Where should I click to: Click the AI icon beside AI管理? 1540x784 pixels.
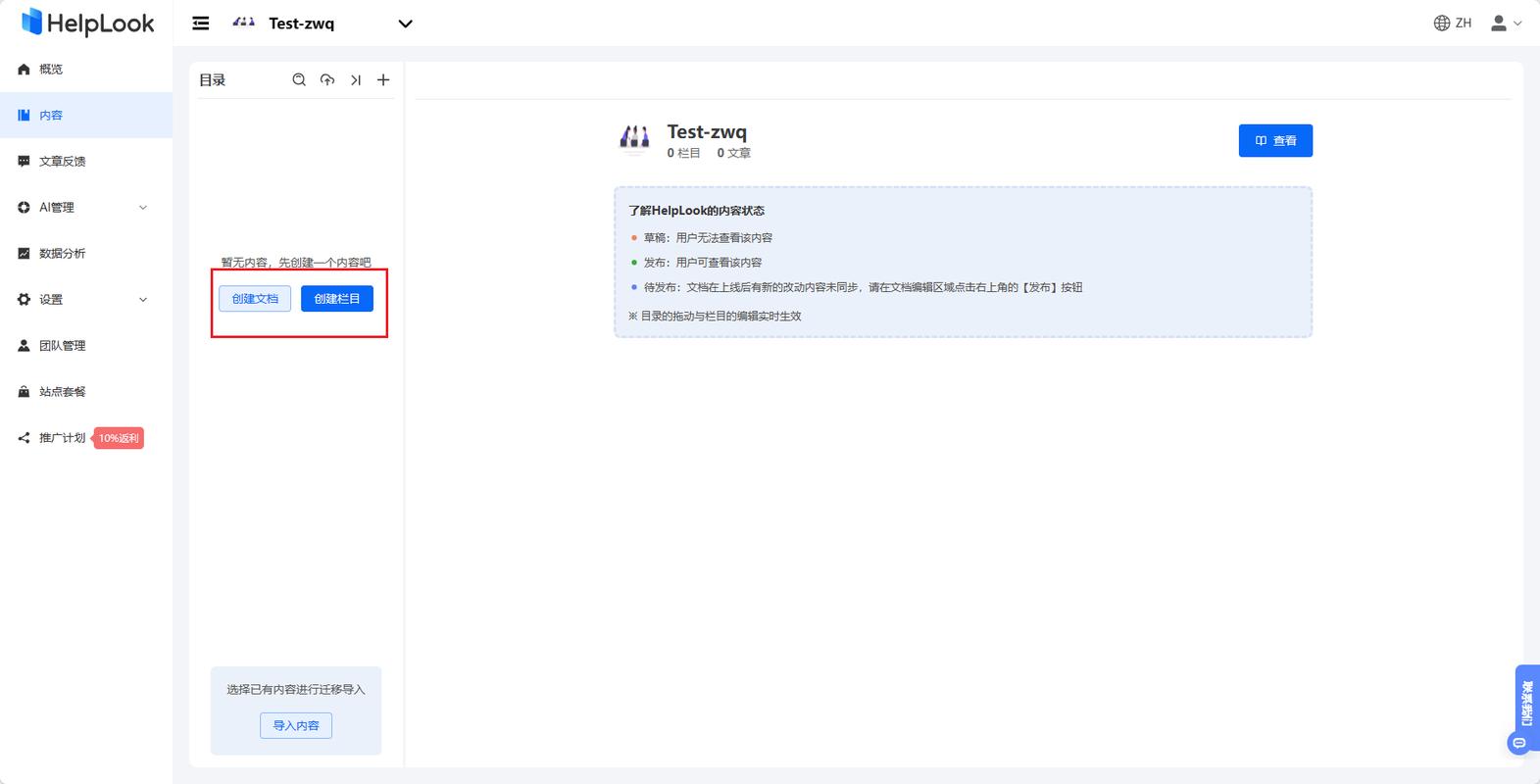coord(24,208)
